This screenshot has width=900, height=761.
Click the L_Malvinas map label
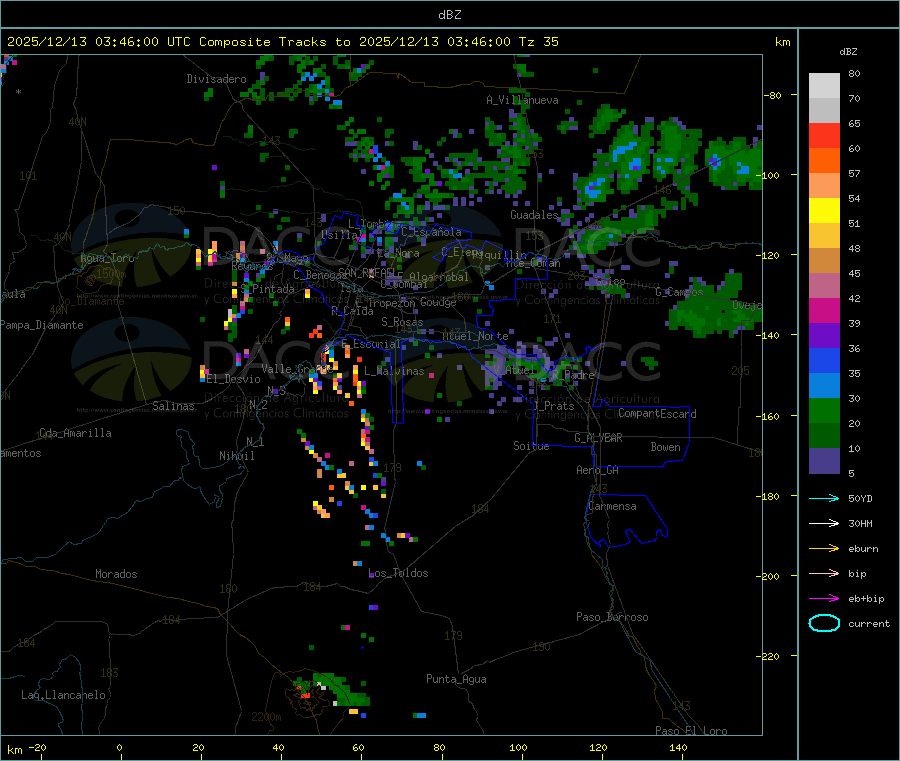394,371
